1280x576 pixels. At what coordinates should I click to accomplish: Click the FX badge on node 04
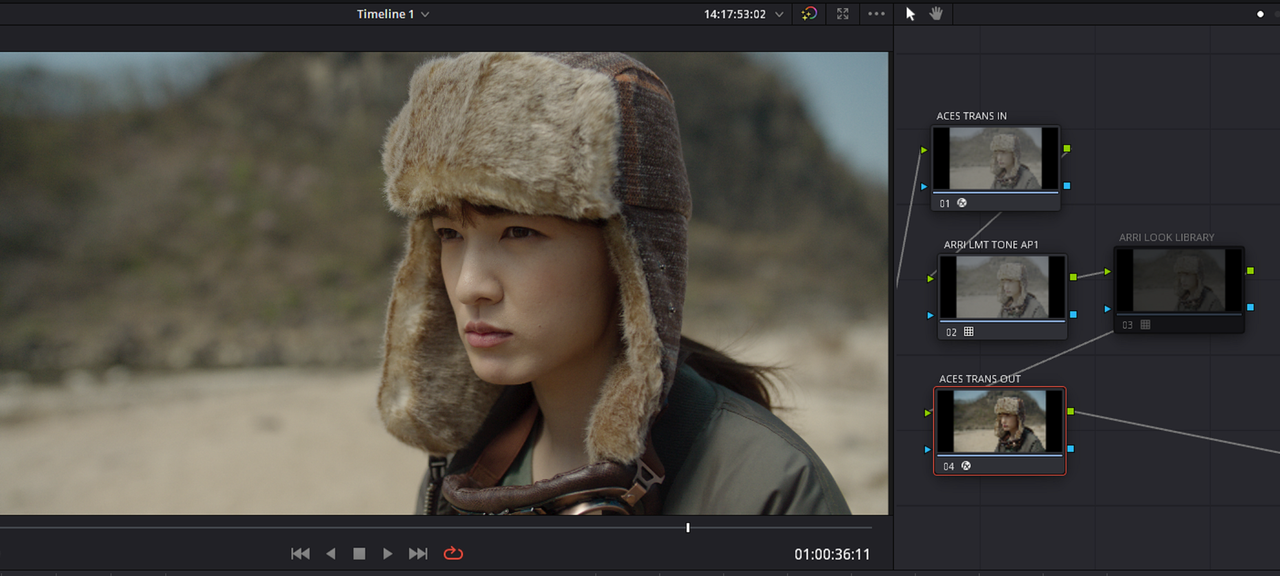point(966,466)
